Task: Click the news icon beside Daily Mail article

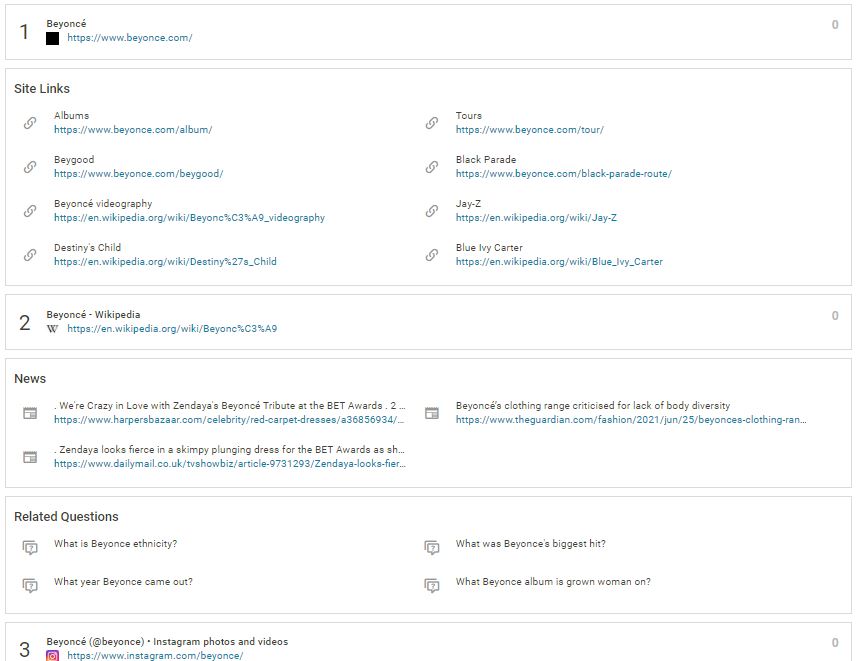Action: coord(30,457)
